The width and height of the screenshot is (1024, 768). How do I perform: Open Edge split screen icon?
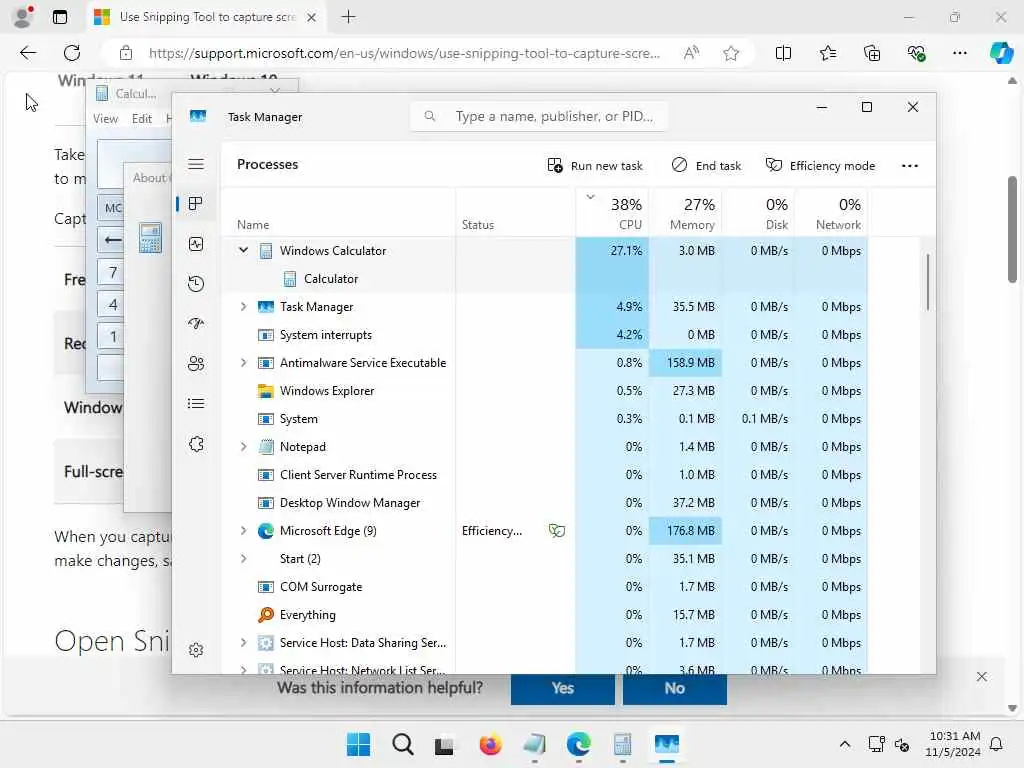tap(783, 53)
